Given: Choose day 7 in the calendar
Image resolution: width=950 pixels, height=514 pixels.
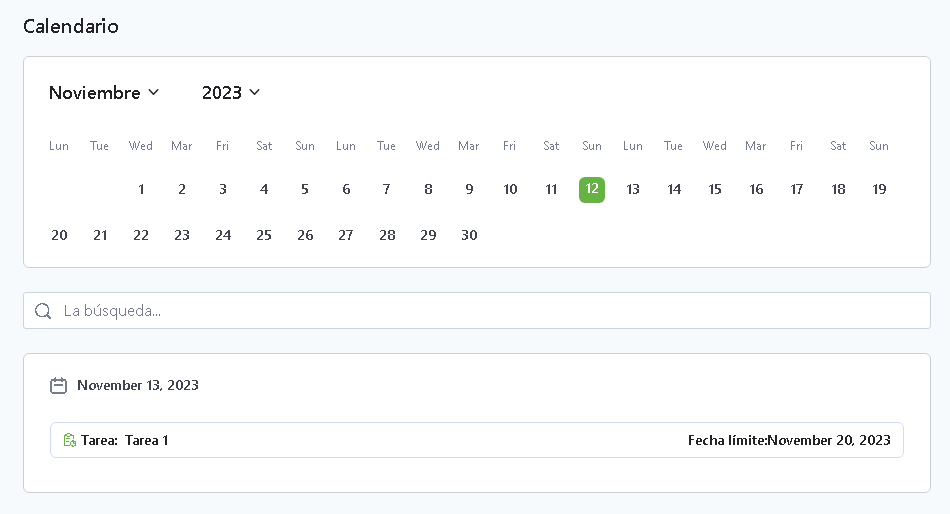Looking at the screenshot, I should pyautogui.click(x=387, y=189).
